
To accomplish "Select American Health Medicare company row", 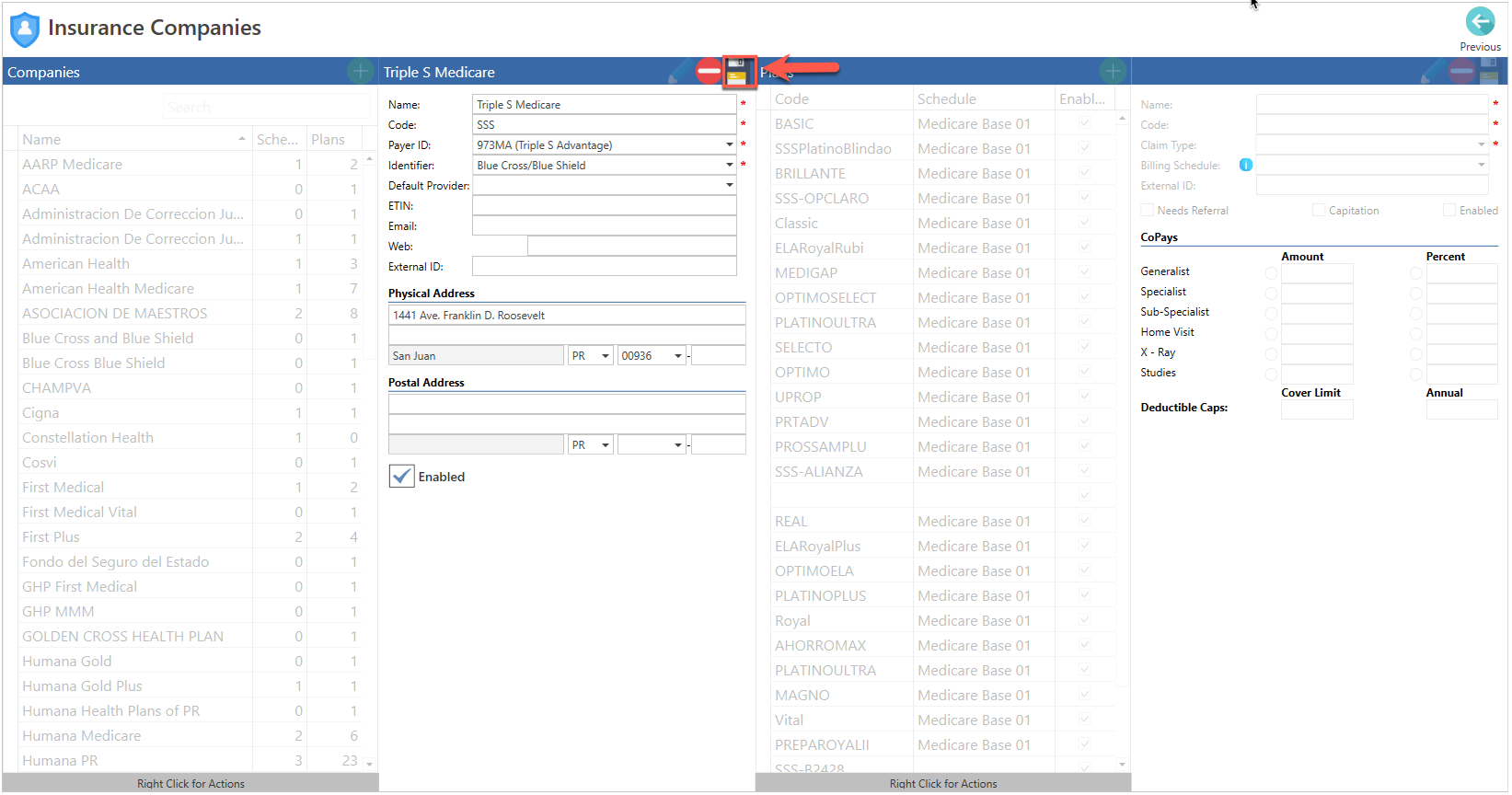I will click(190, 288).
